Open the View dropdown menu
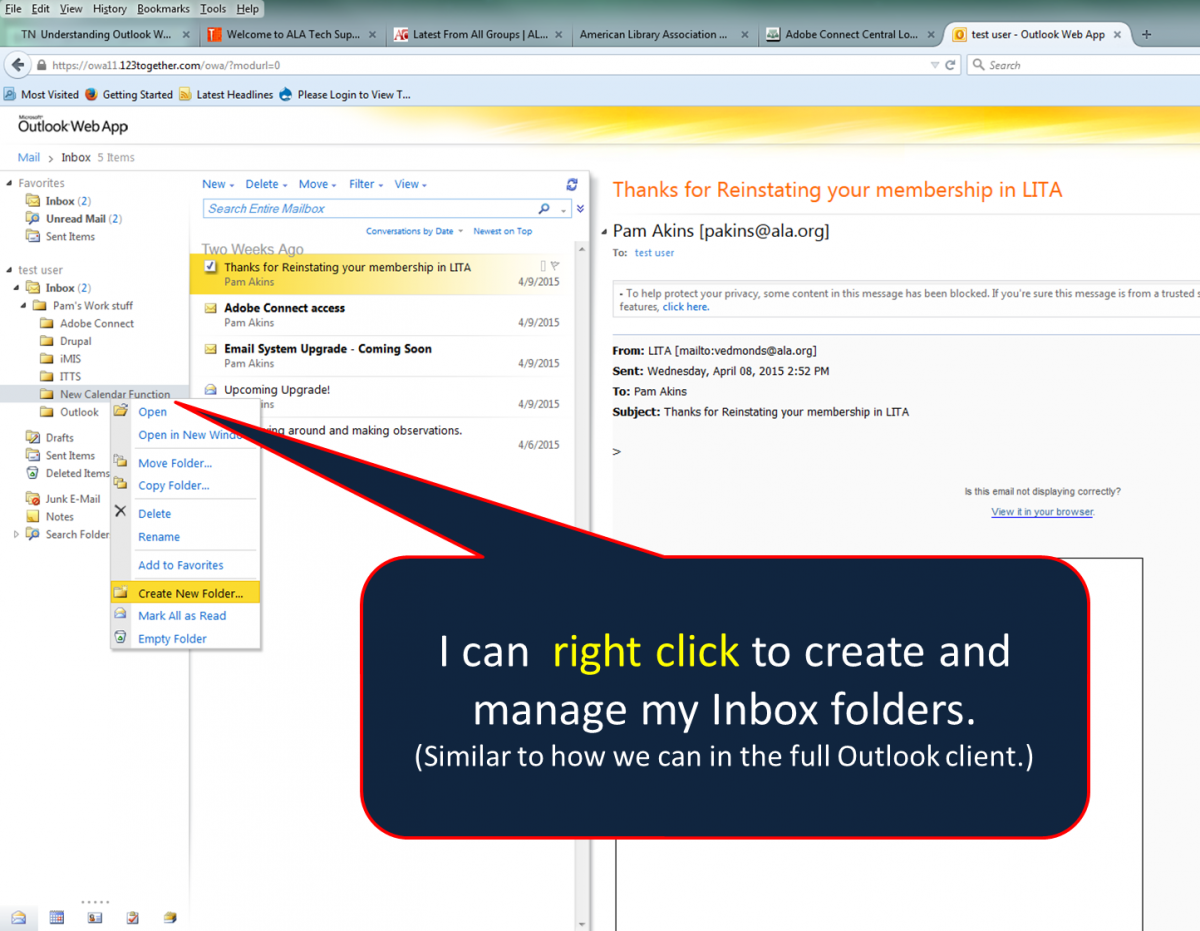Viewport: 1200px width, 931px height. 410,184
